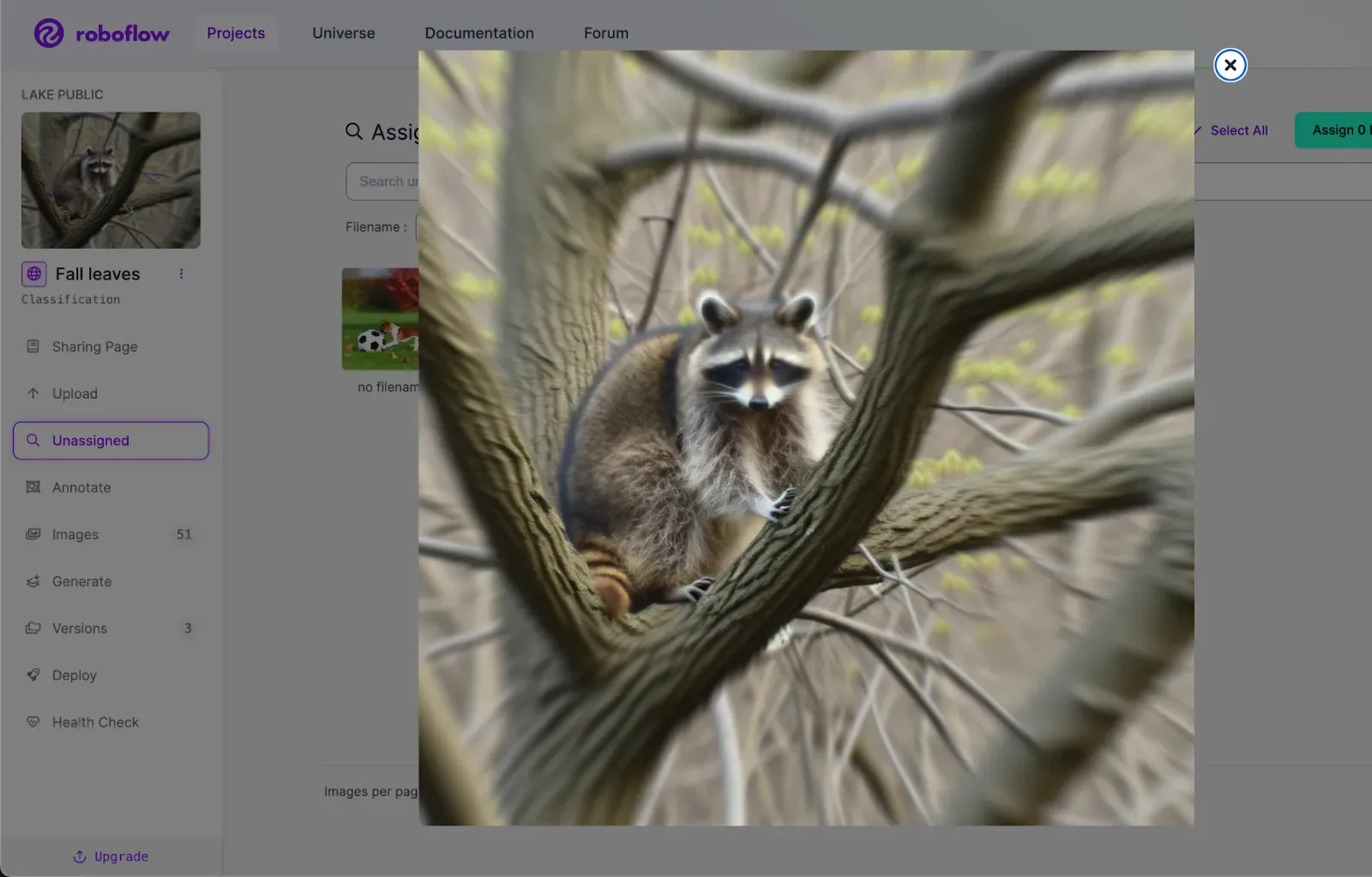Click the public globe icon beside Fall leaves
This screenshot has width=1372, height=877.
click(x=34, y=274)
